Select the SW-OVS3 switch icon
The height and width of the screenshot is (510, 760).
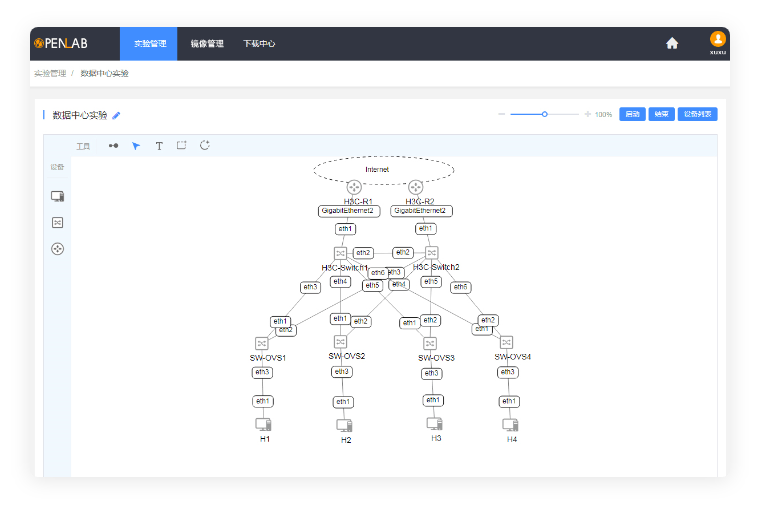point(430,344)
